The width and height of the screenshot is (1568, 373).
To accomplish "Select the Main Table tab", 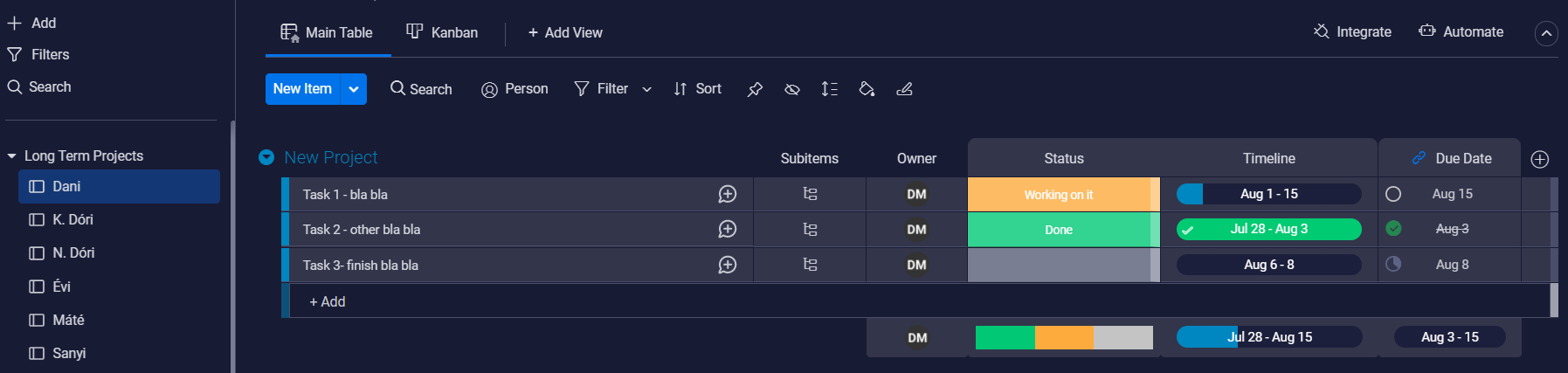I will (x=327, y=32).
